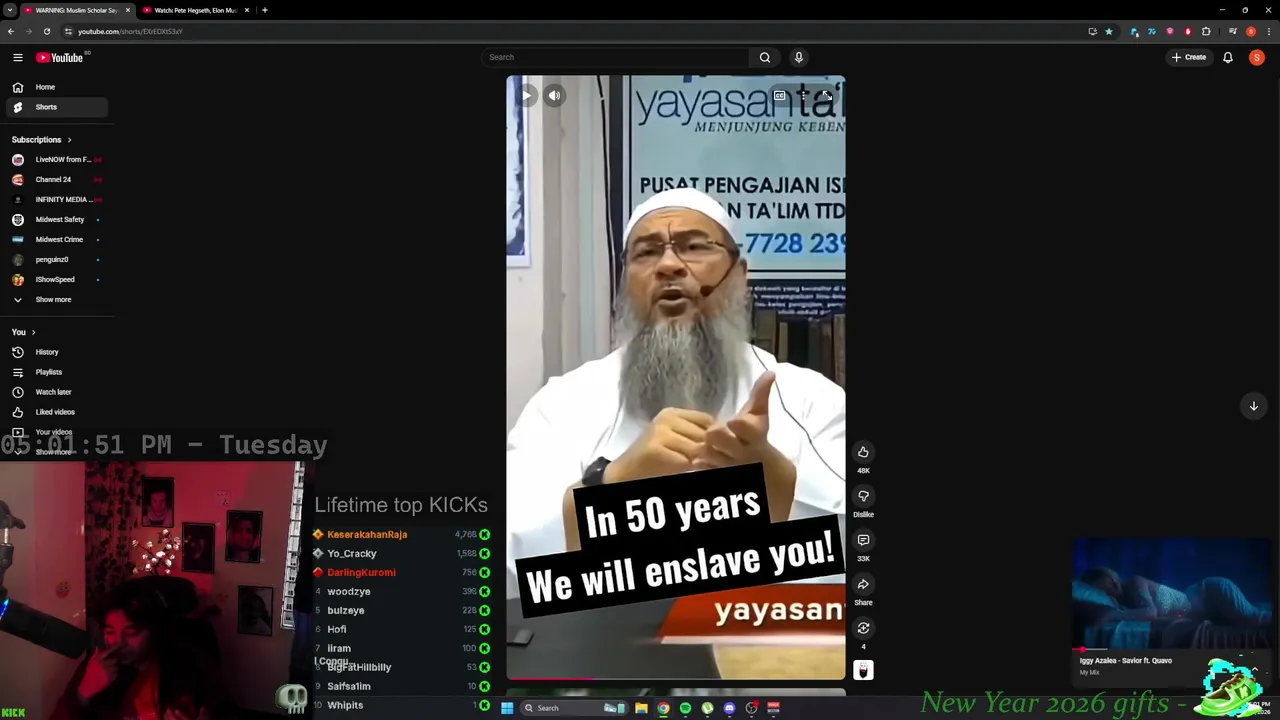Open History in sidebar

click(55, 352)
